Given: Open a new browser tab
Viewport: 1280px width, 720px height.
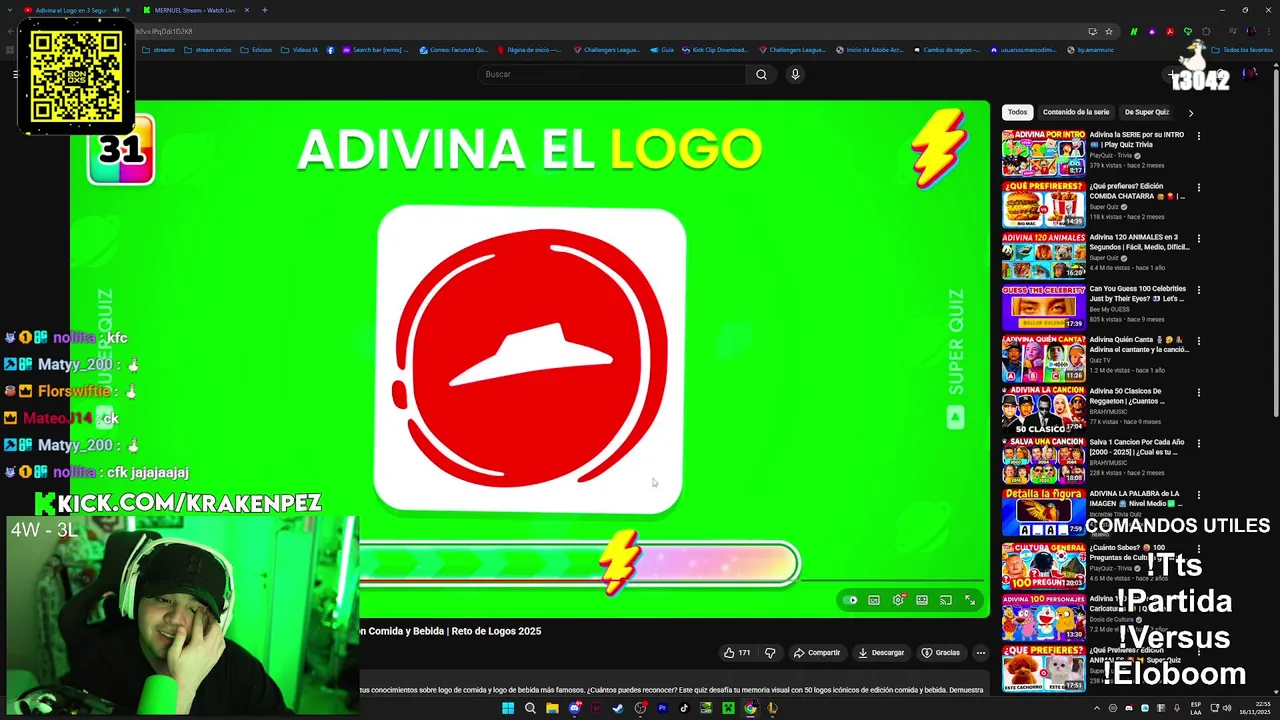Looking at the screenshot, I should 264,10.
